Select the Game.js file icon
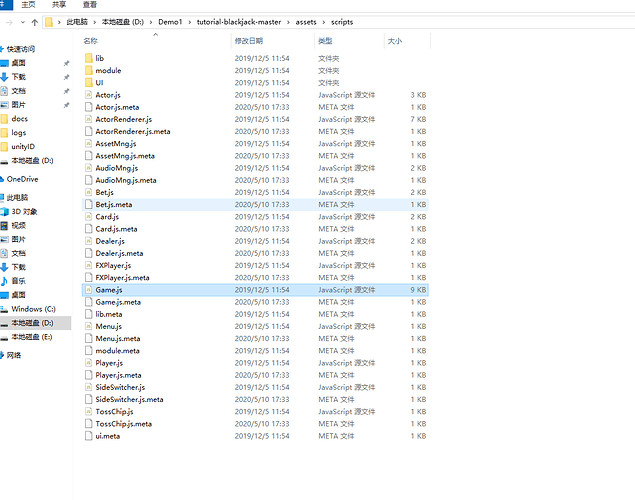Screen dimensions: 635x500 tap(89, 290)
